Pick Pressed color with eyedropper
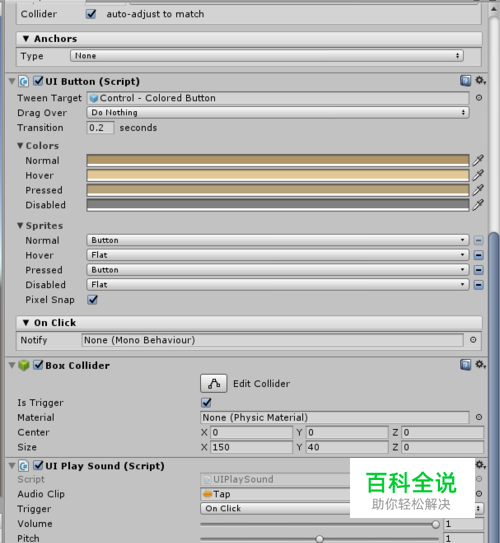 coord(478,190)
